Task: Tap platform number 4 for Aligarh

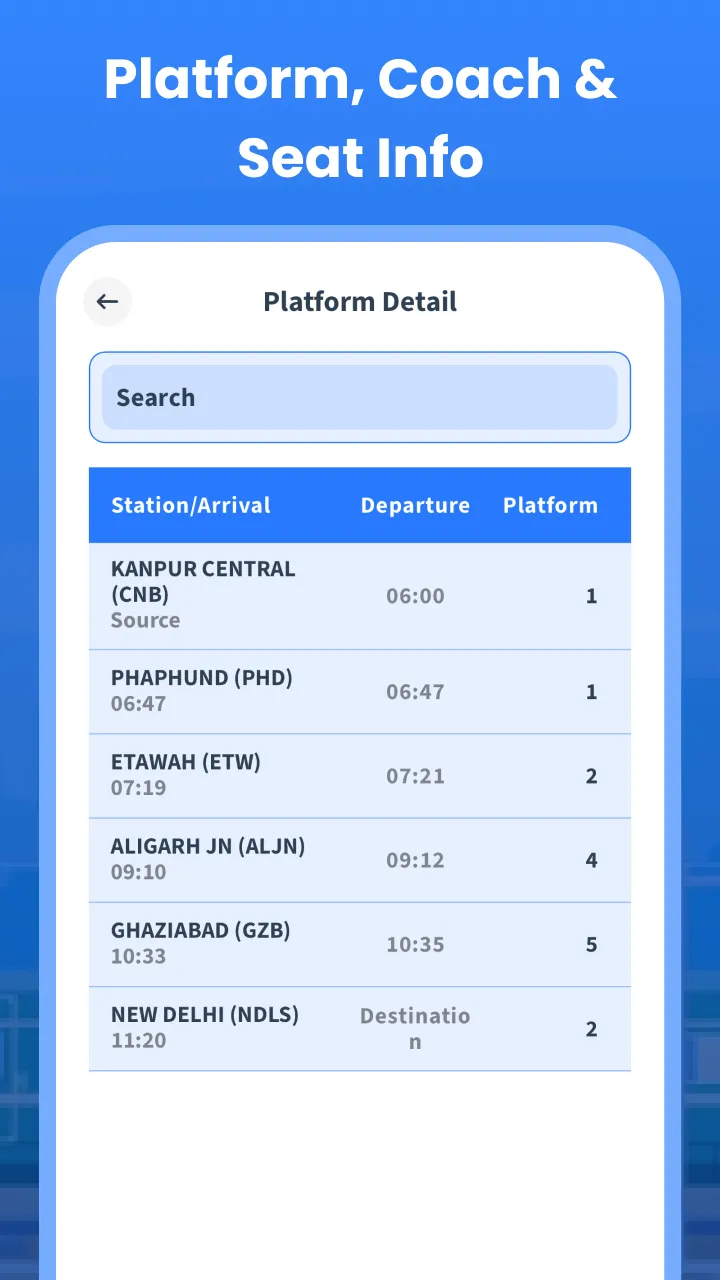Action: point(591,860)
